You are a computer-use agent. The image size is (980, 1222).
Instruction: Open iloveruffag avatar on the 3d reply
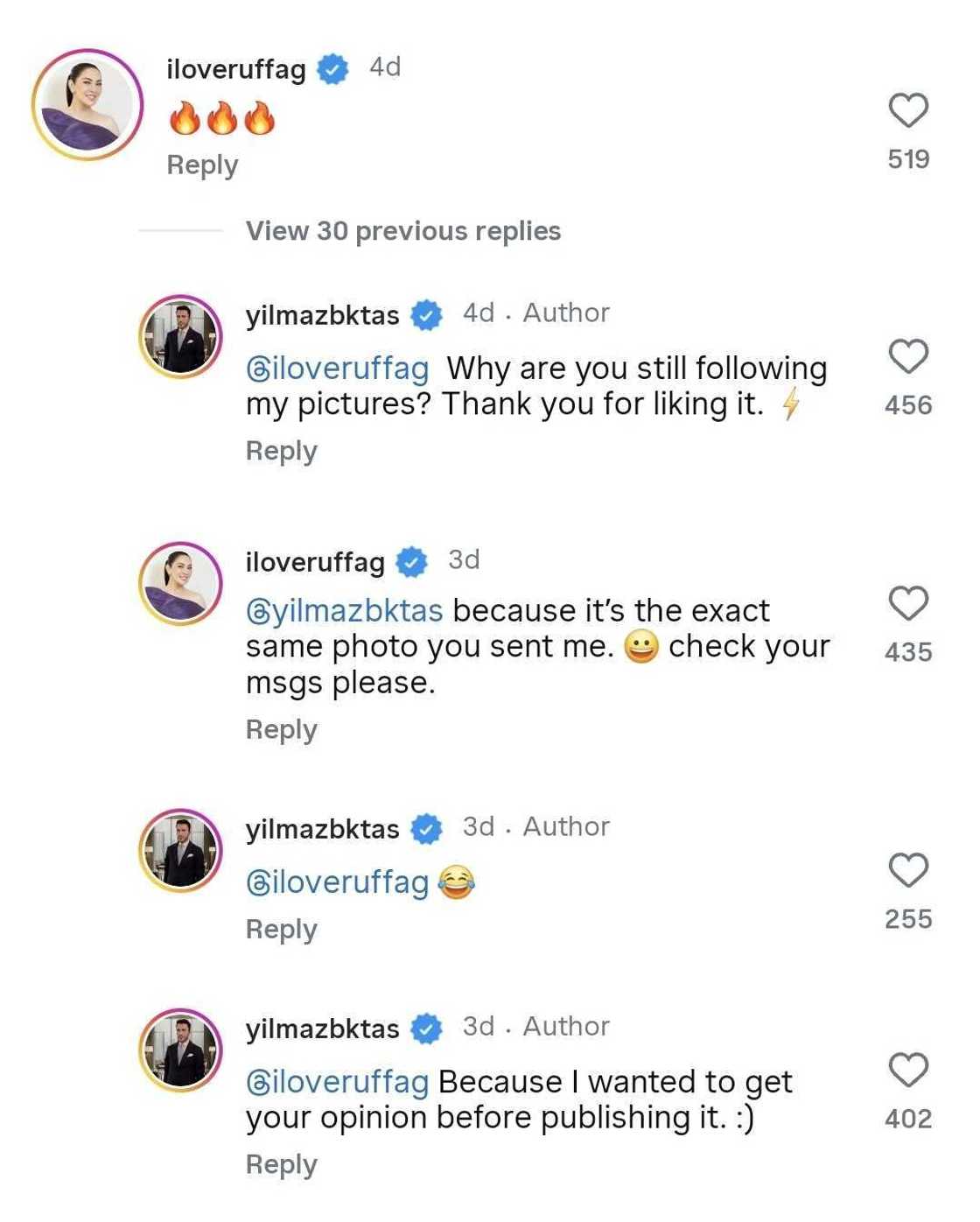click(181, 584)
